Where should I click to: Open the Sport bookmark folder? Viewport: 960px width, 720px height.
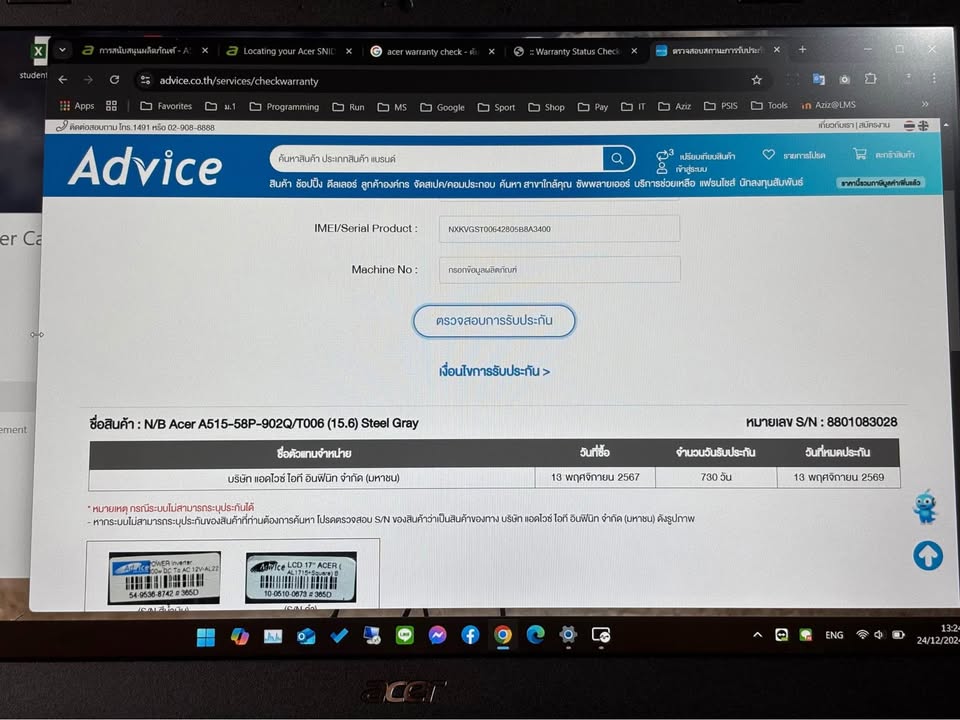click(x=496, y=107)
